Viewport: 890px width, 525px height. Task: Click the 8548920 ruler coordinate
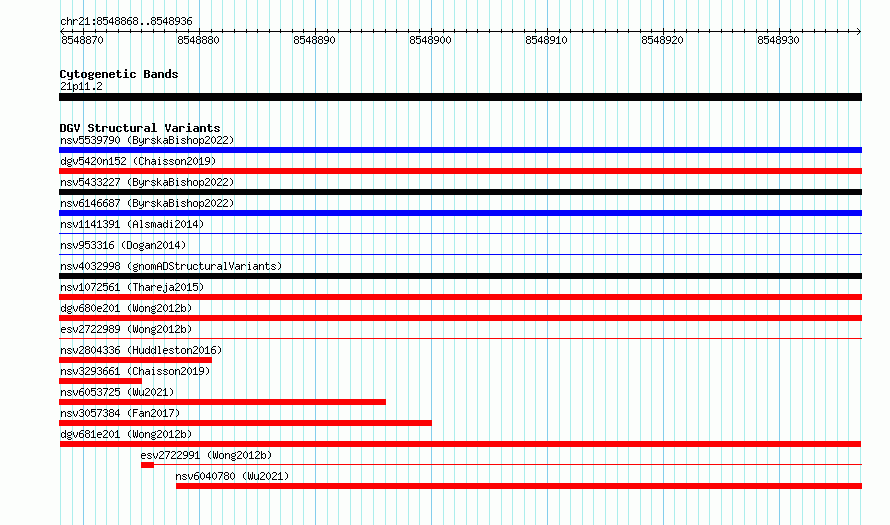pyautogui.click(x=662, y=40)
